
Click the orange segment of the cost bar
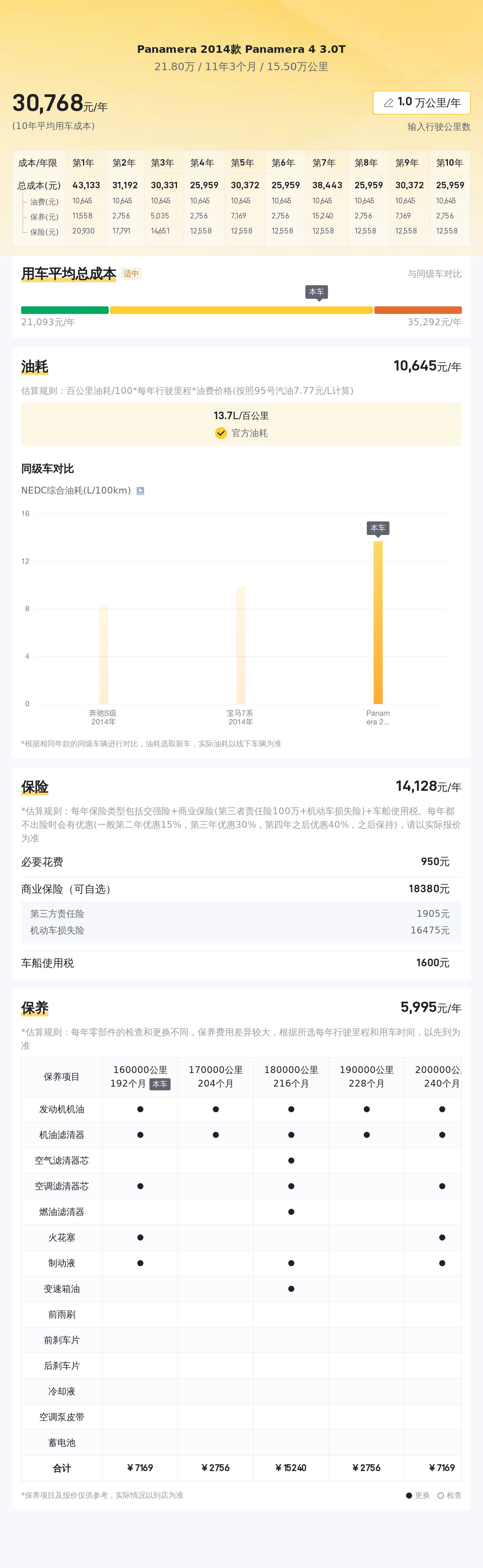click(x=418, y=310)
